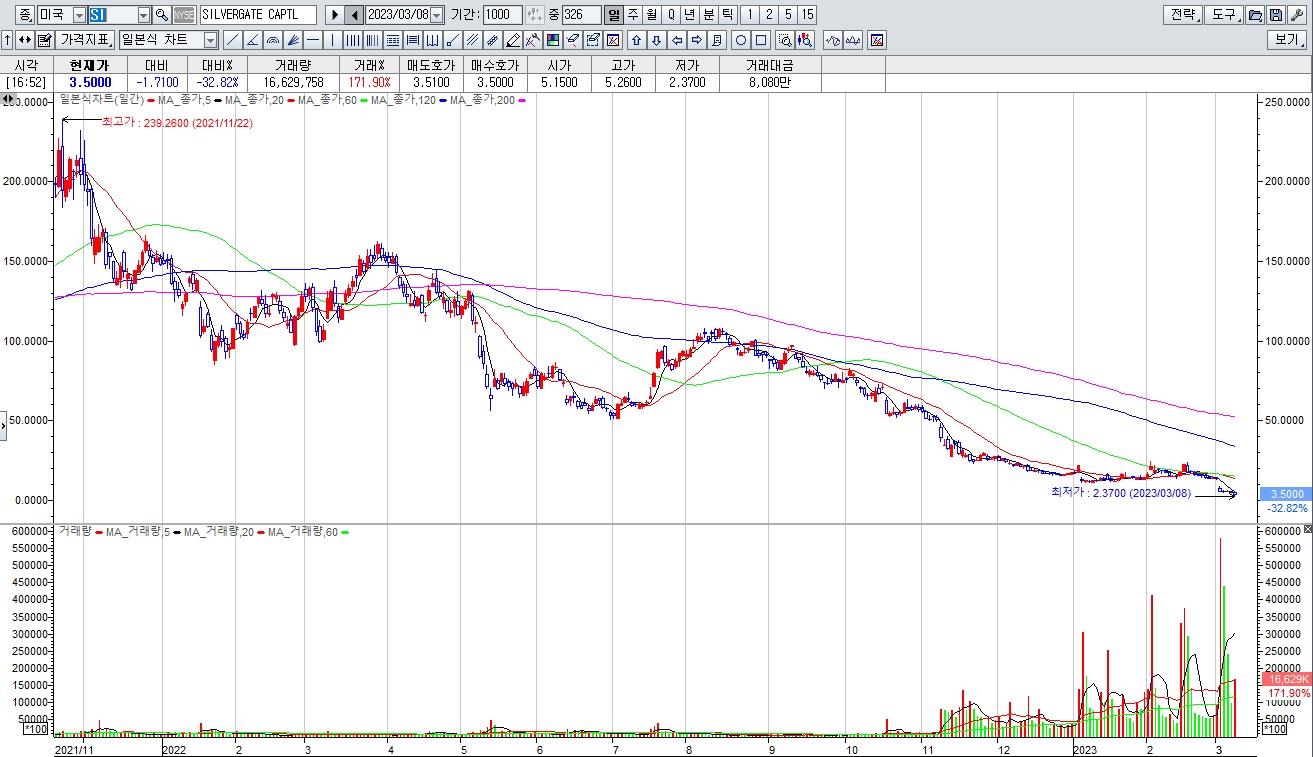Click the right arrow marker tool
Image resolution: width=1313 pixels, height=757 pixels.
[696, 40]
